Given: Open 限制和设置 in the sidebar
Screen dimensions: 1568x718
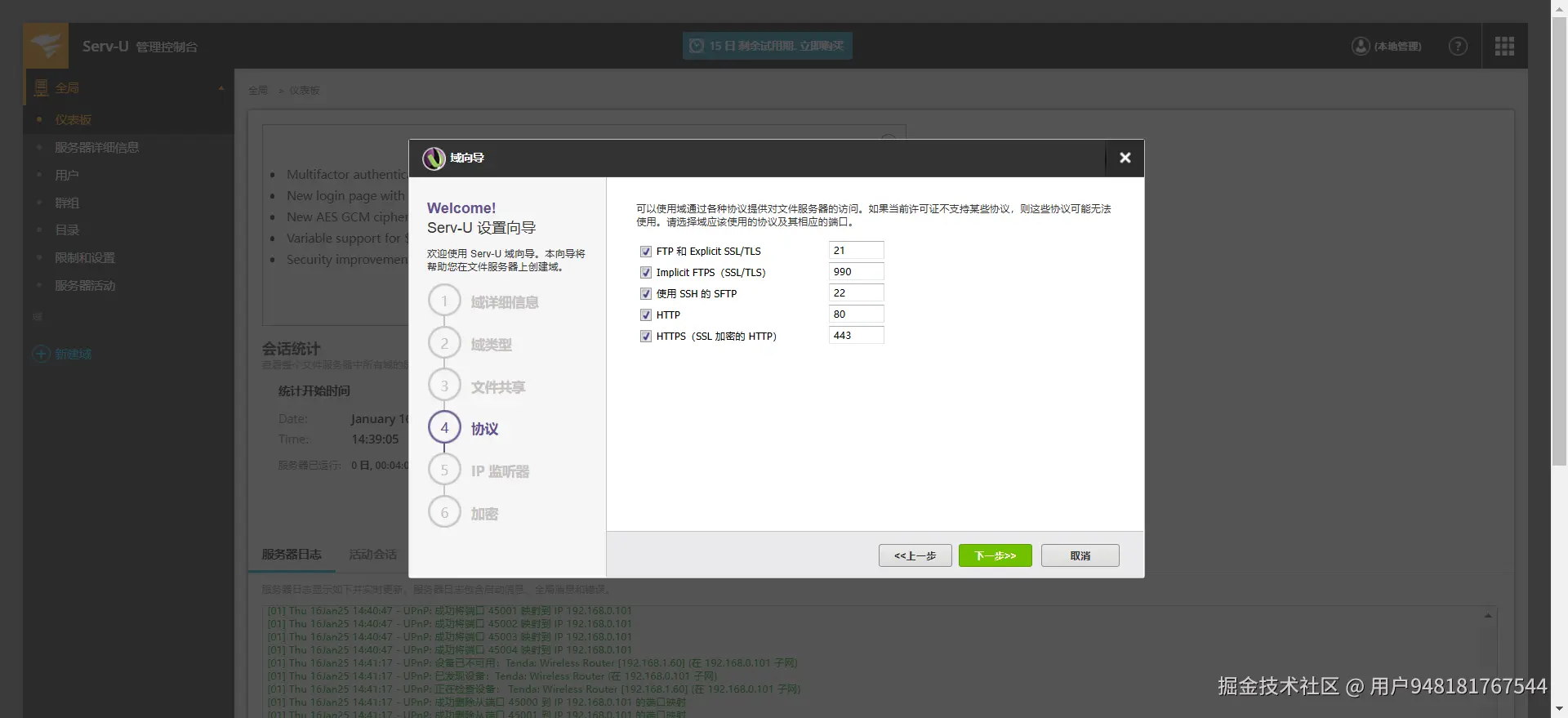Looking at the screenshot, I should pyautogui.click(x=84, y=258).
